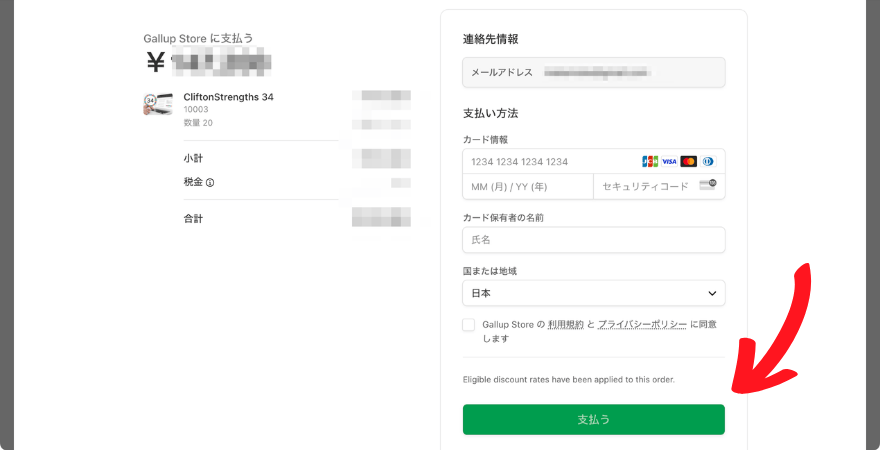
Task: Focus the MM (月) / YY (年) expiry field
Action: pyautogui.click(x=528, y=187)
